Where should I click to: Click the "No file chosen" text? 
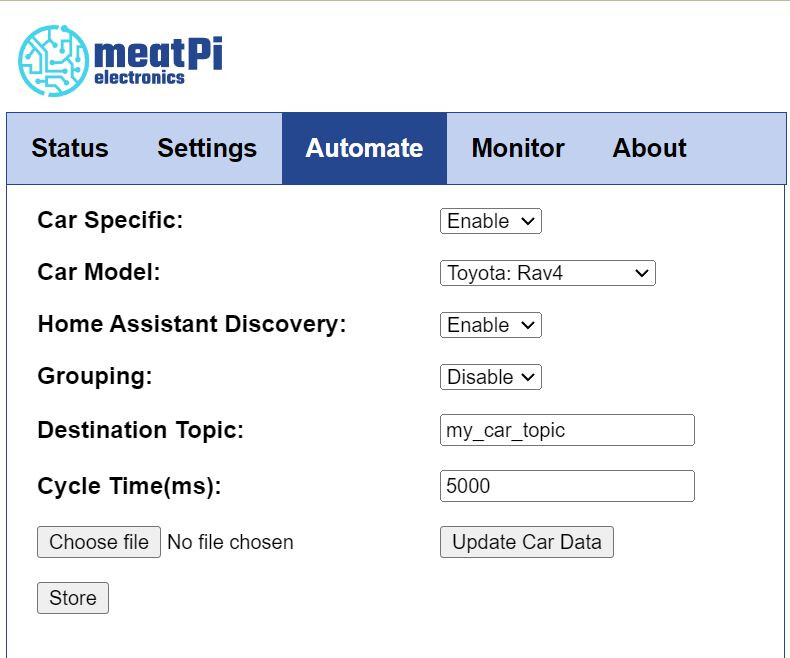click(x=230, y=542)
